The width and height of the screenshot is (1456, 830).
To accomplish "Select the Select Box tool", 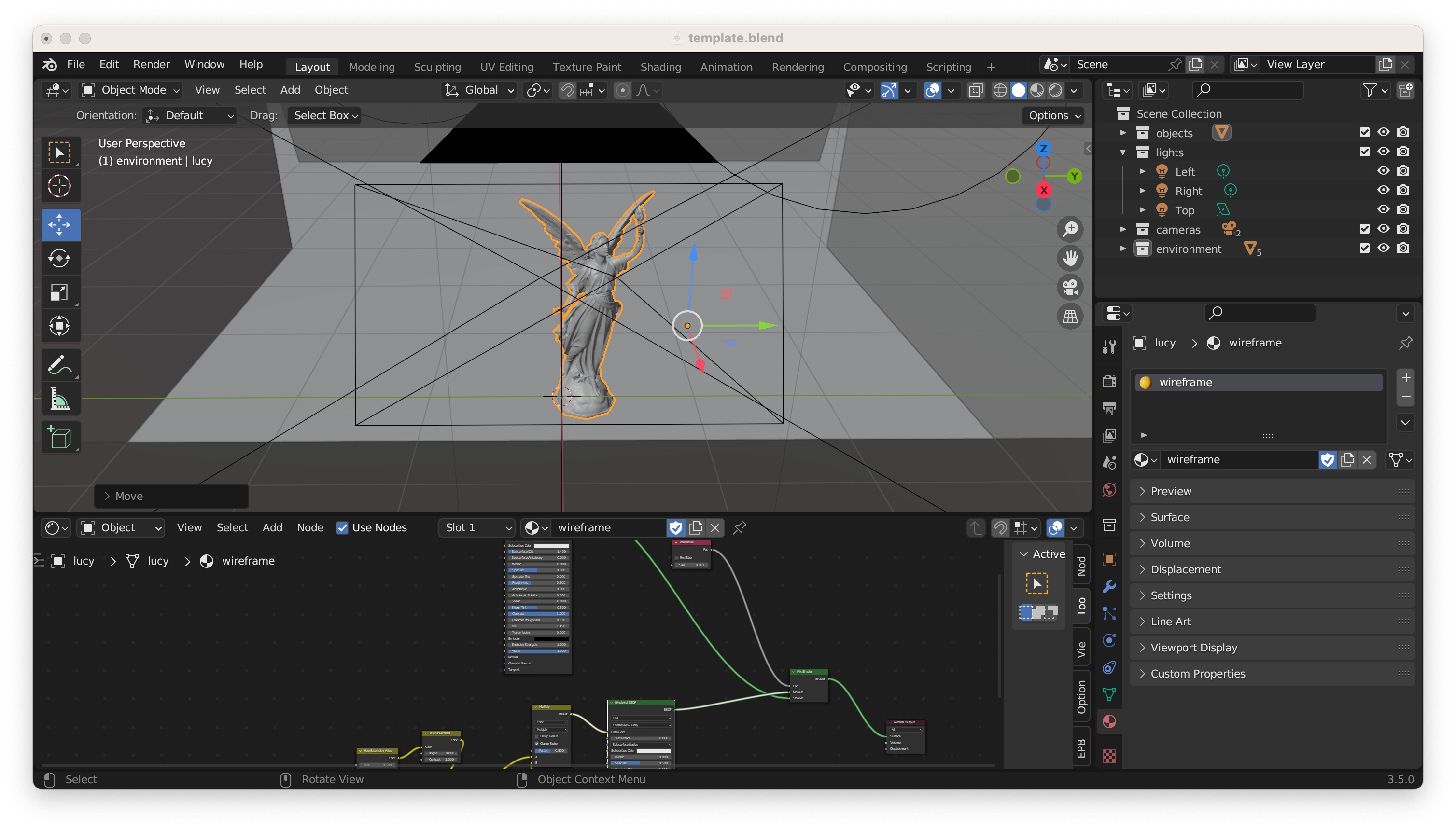I will pyautogui.click(x=60, y=153).
